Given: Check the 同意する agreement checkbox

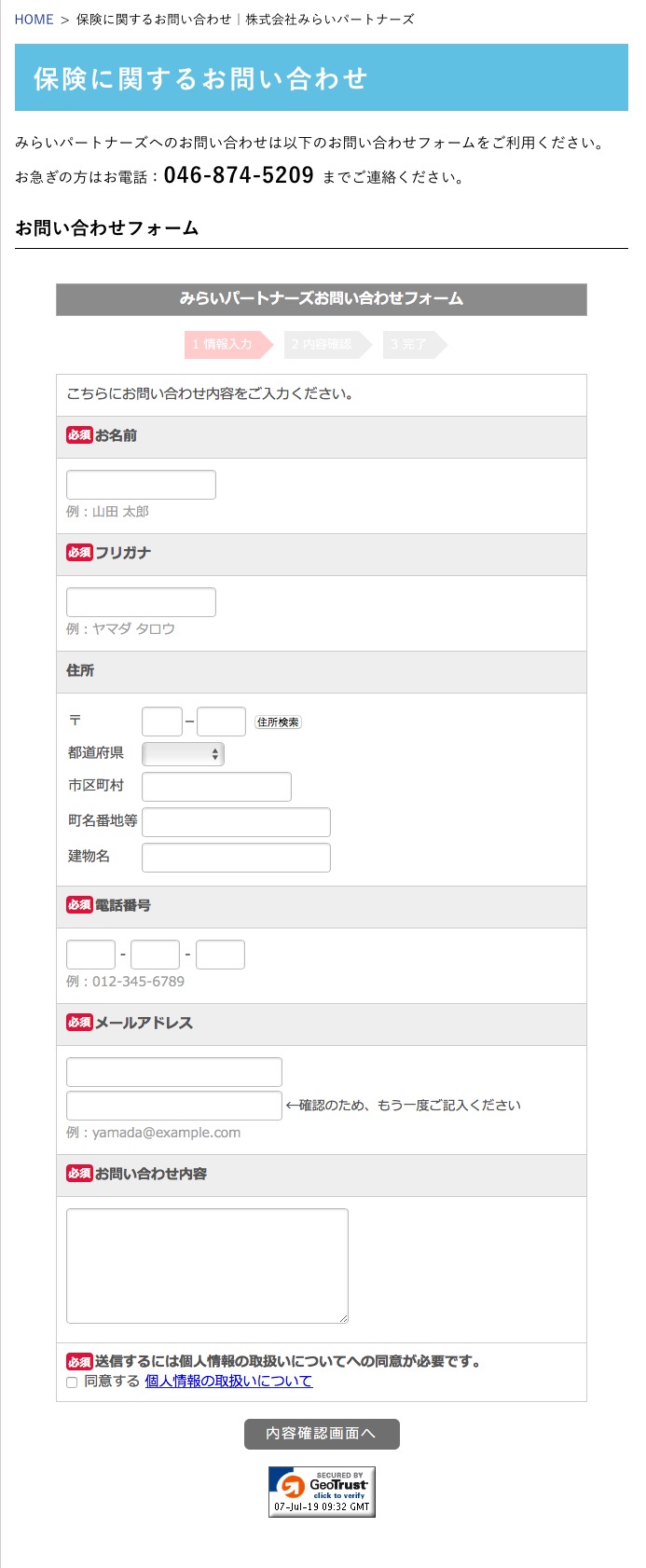Looking at the screenshot, I should (x=72, y=1382).
